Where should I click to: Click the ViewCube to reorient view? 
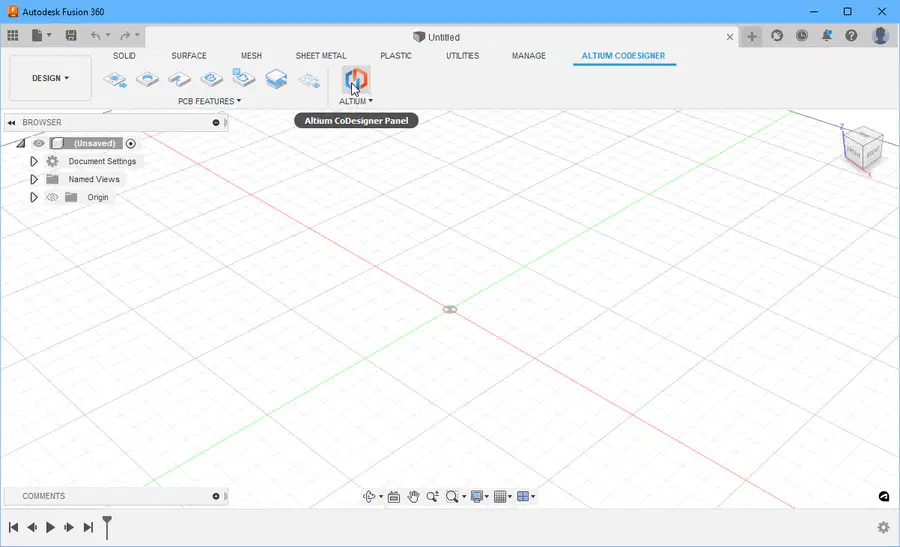863,150
